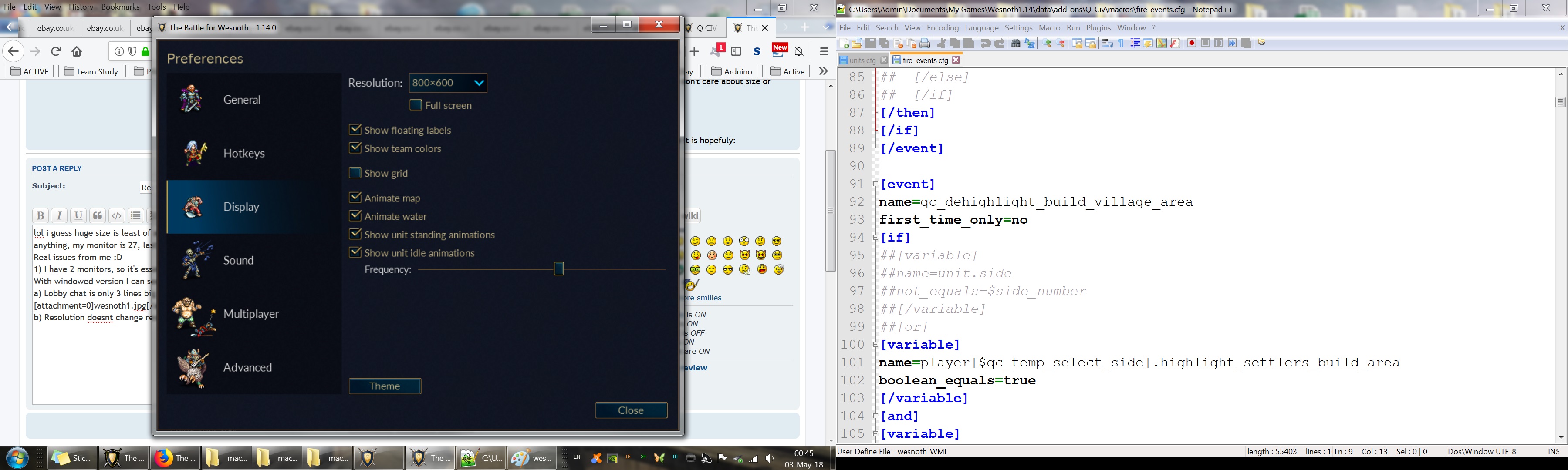Toggle Show unit standing animations checkbox
Image resolution: width=1568 pixels, height=470 pixels.
pyautogui.click(x=355, y=234)
